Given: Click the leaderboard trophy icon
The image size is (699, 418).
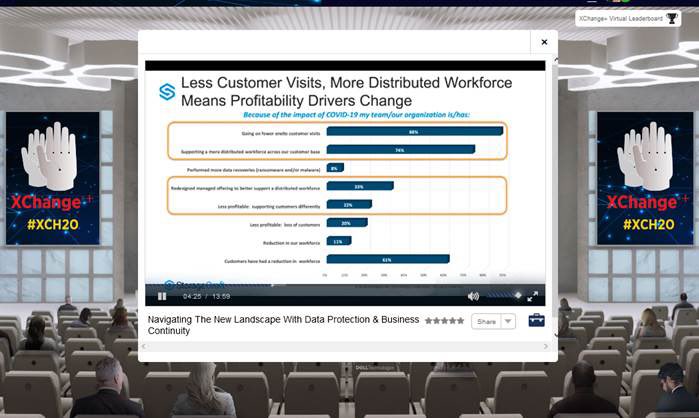Looking at the screenshot, I should tap(671, 18).
